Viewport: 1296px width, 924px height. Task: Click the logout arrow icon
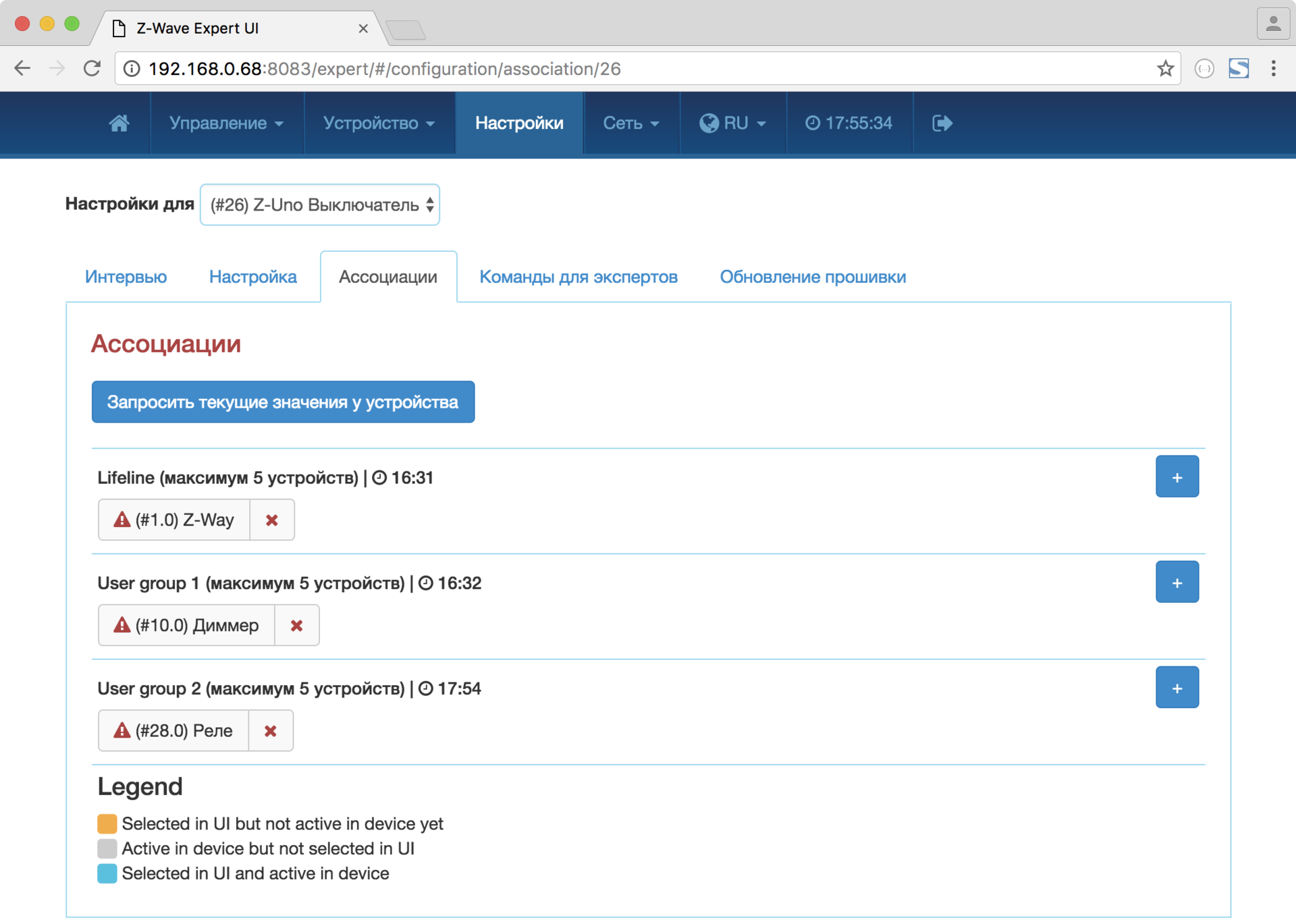click(942, 123)
